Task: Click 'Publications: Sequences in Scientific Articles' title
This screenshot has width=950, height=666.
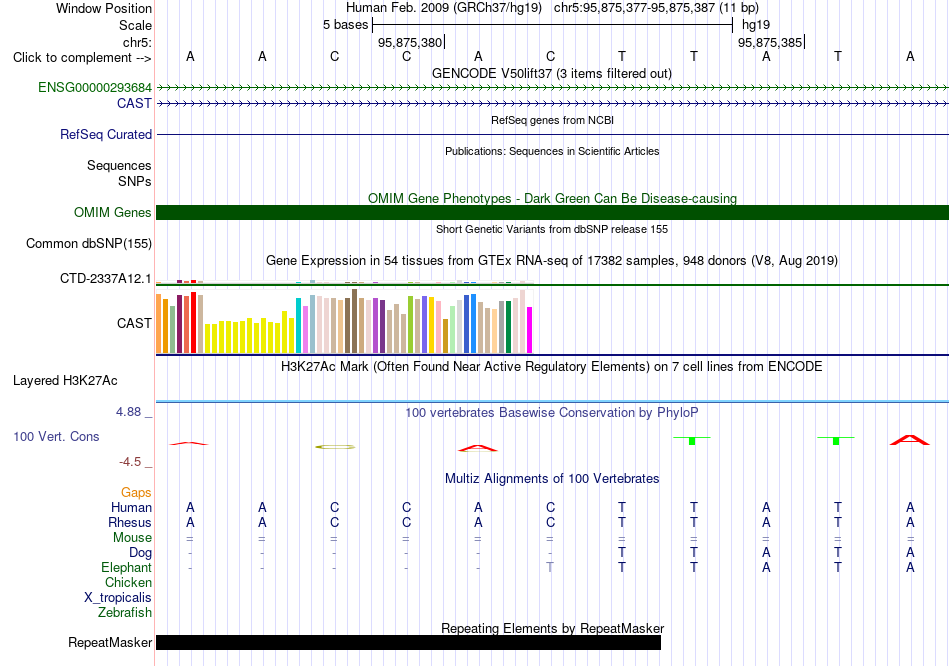Action: (552, 151)
